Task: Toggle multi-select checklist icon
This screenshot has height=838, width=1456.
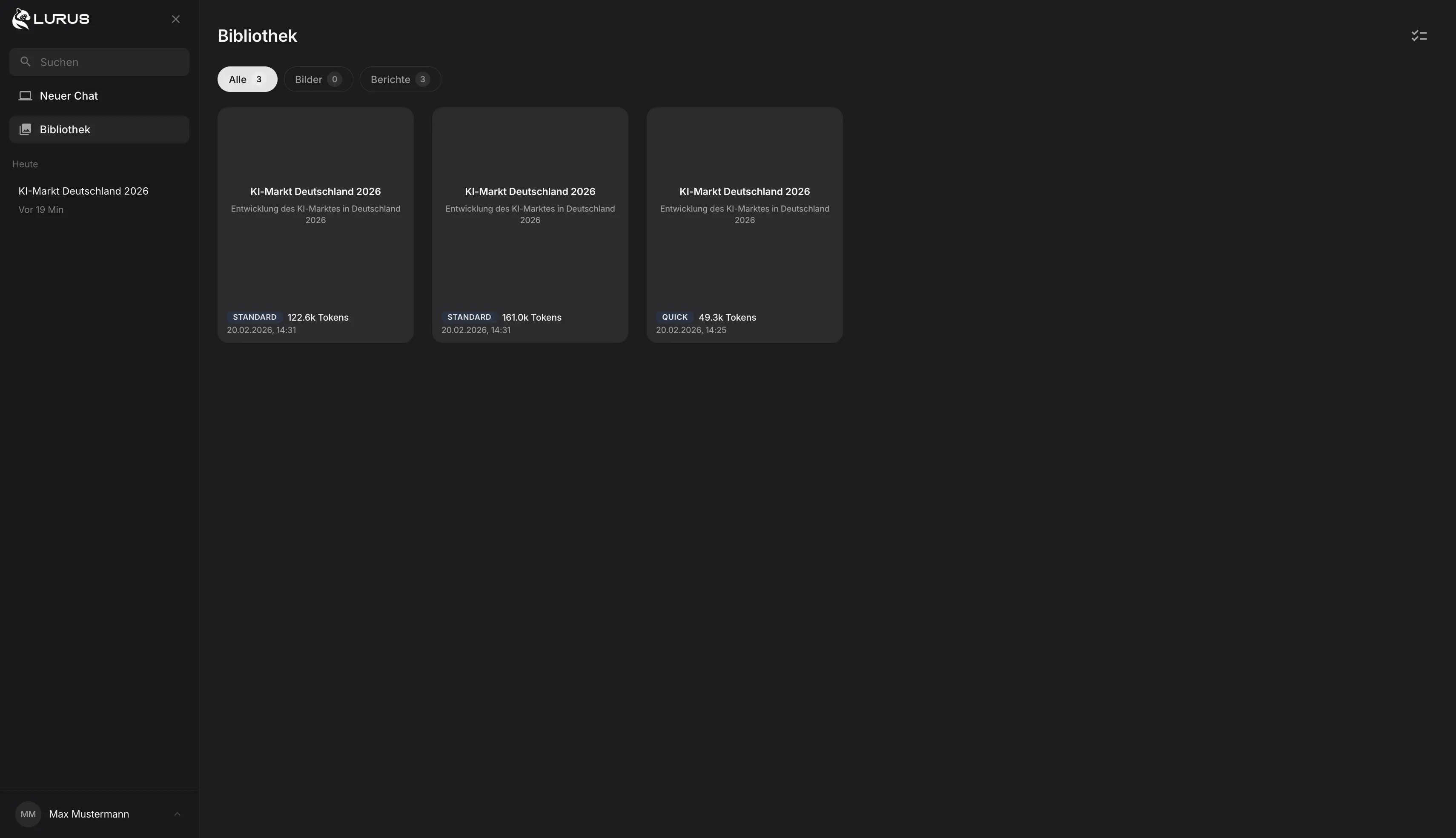Action: 1419,36
